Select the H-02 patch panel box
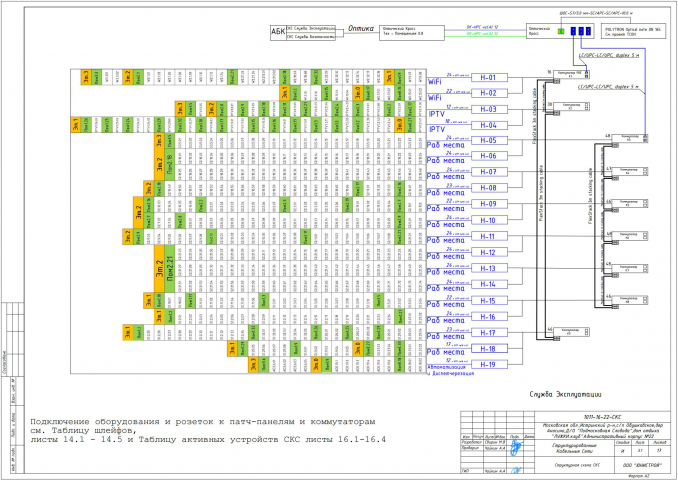The height and width of the screenshot is (480, 678). [x=489, y=93]
